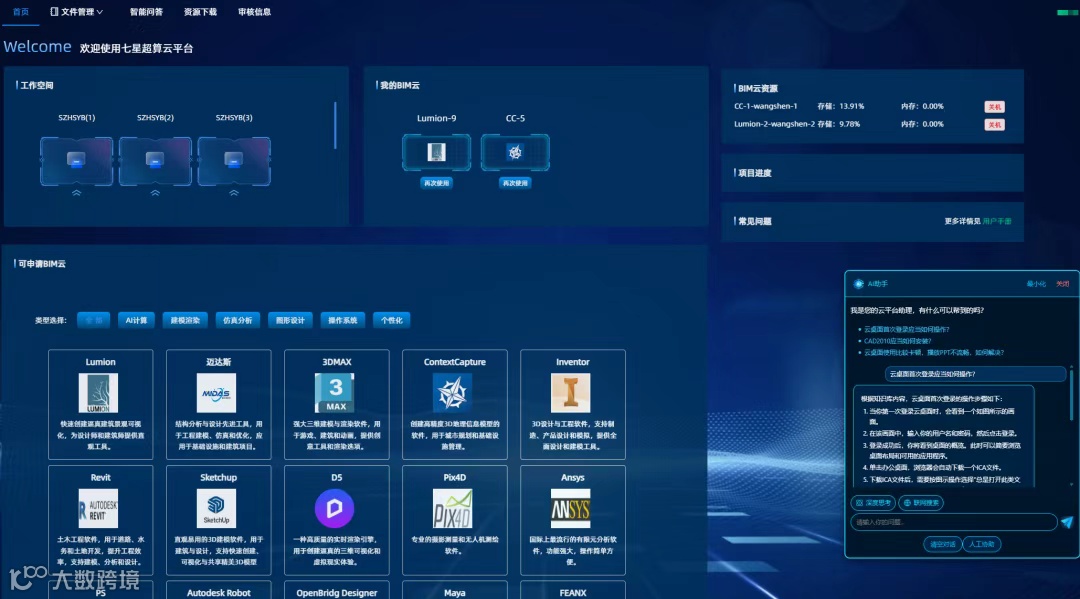The height and width of the screenshot is (599, 1080).
Task: Click the 工作空间 panel scrollbar
Action: (335, 125)
